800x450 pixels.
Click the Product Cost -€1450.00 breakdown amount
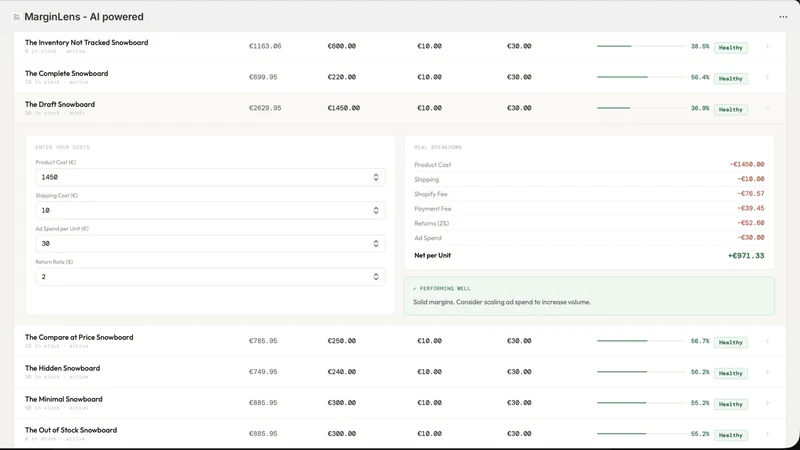(x=747, y=164)
